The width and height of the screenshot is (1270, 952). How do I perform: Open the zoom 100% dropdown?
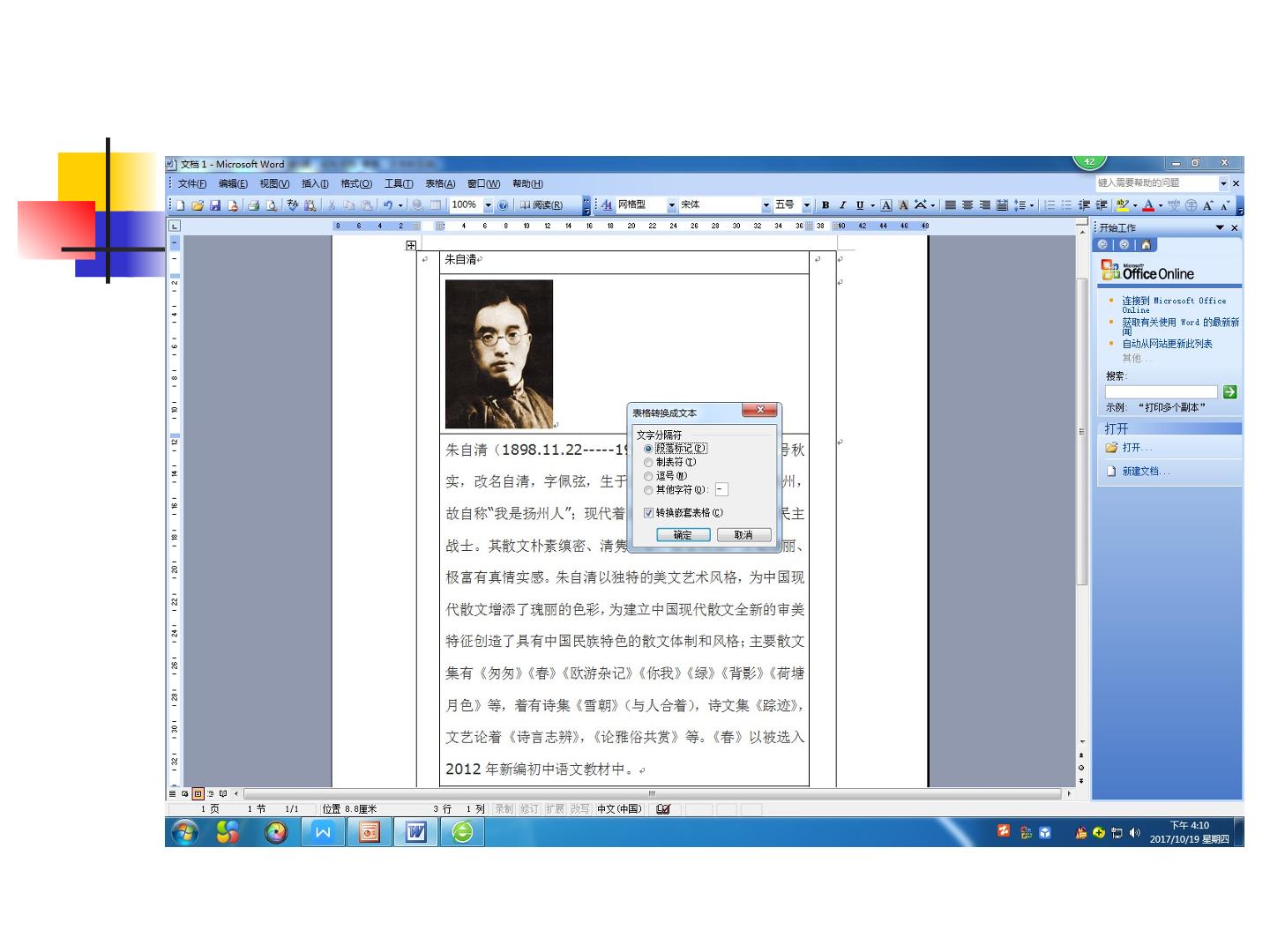[x=488, y=205]
